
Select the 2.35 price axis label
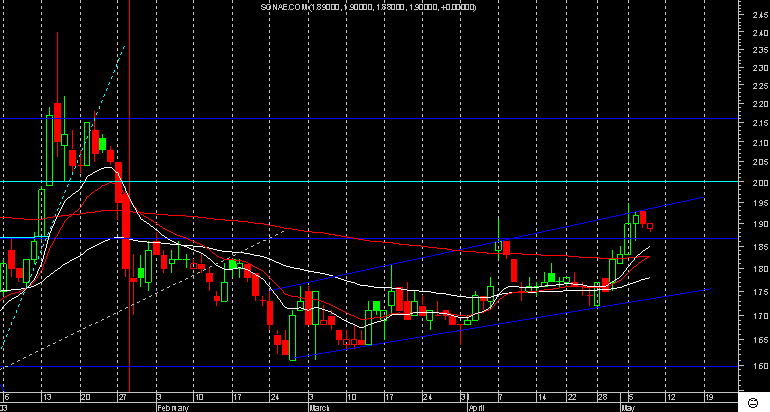click(760, 50)
